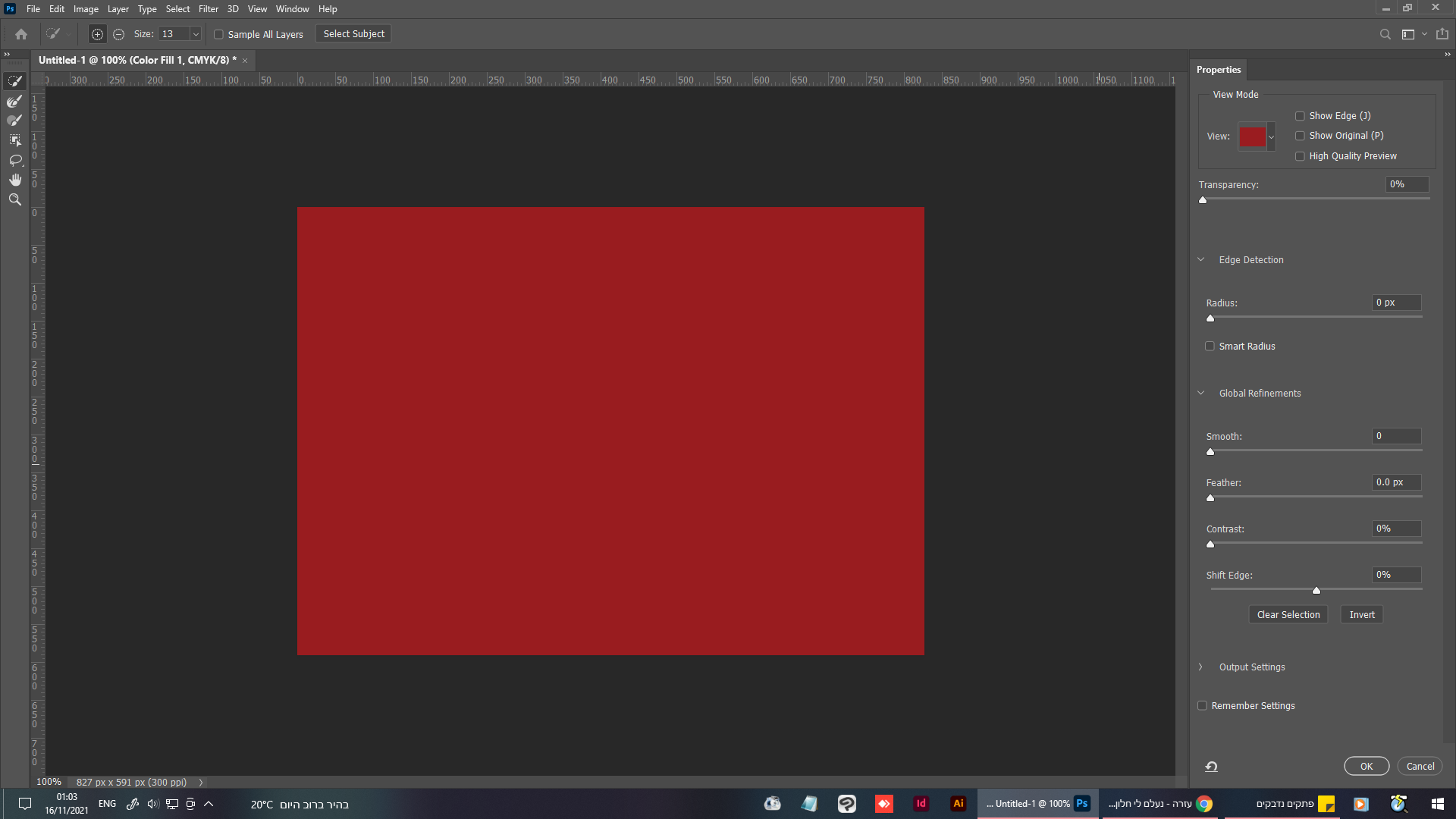Screen dimensions: 1456x819
Task: Enable the Show Edge checkbox
Action: coord(1300,116)
